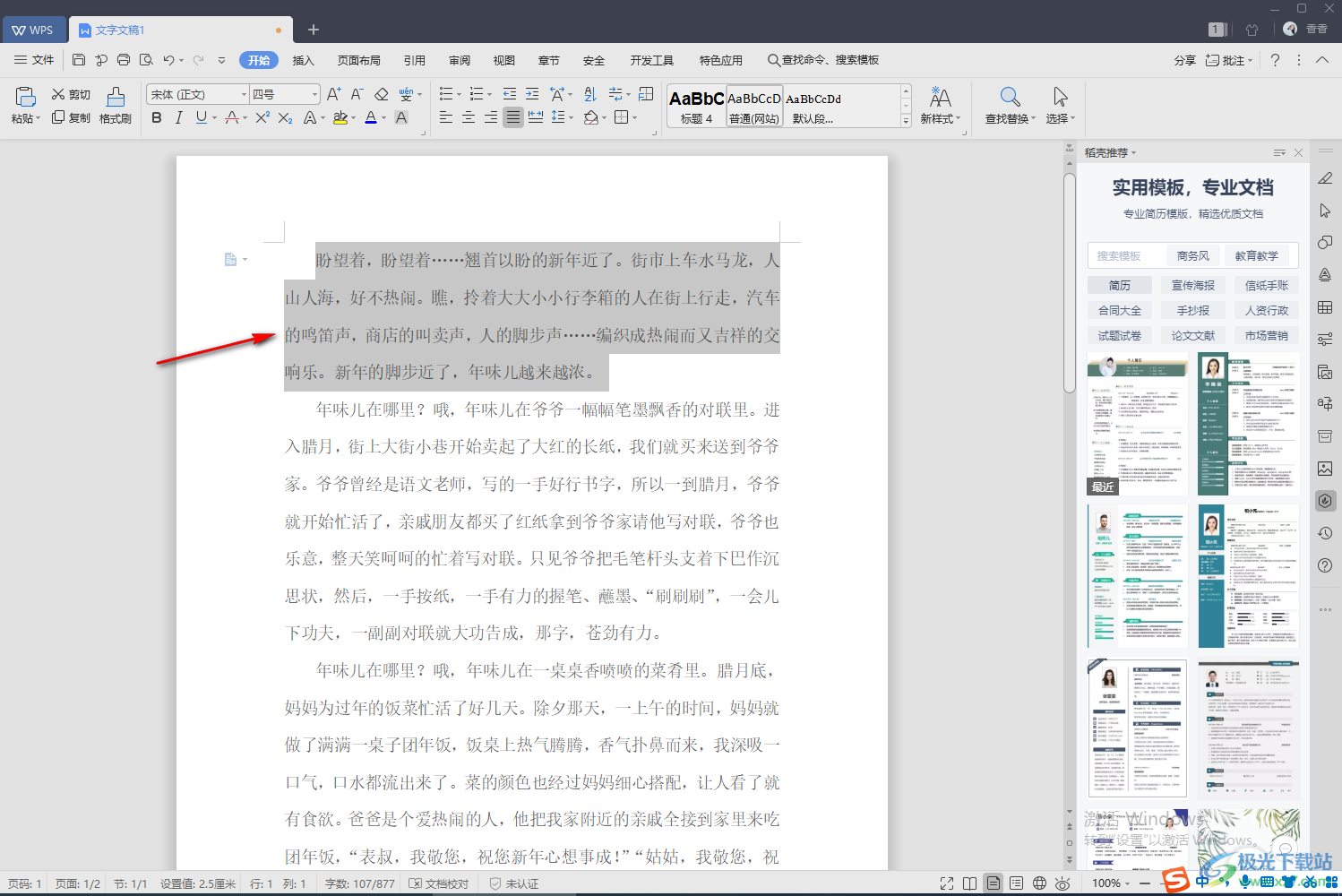Copy the selection with 复制
1342x896 pixels.
[71, 117]
